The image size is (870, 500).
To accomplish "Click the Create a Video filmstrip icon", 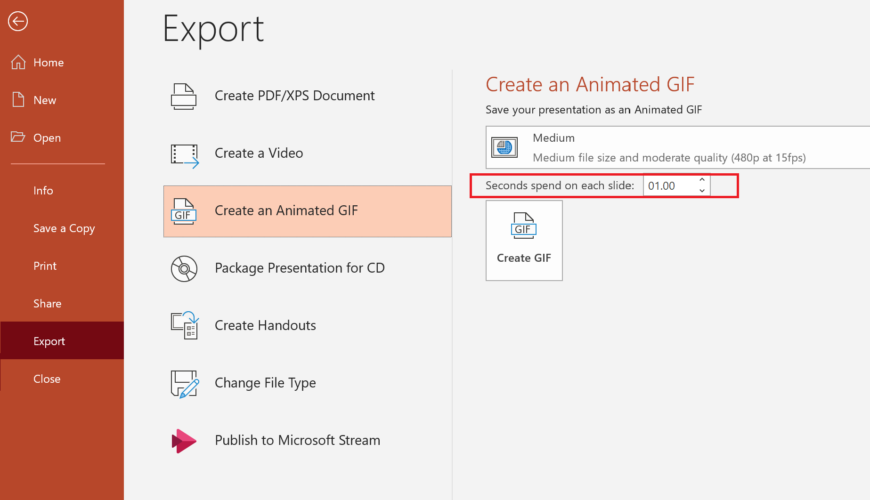I will [185, 154].
